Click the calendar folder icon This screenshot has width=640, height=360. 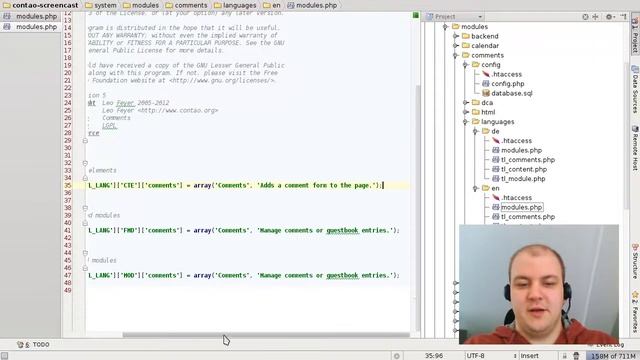click(466, 45)
